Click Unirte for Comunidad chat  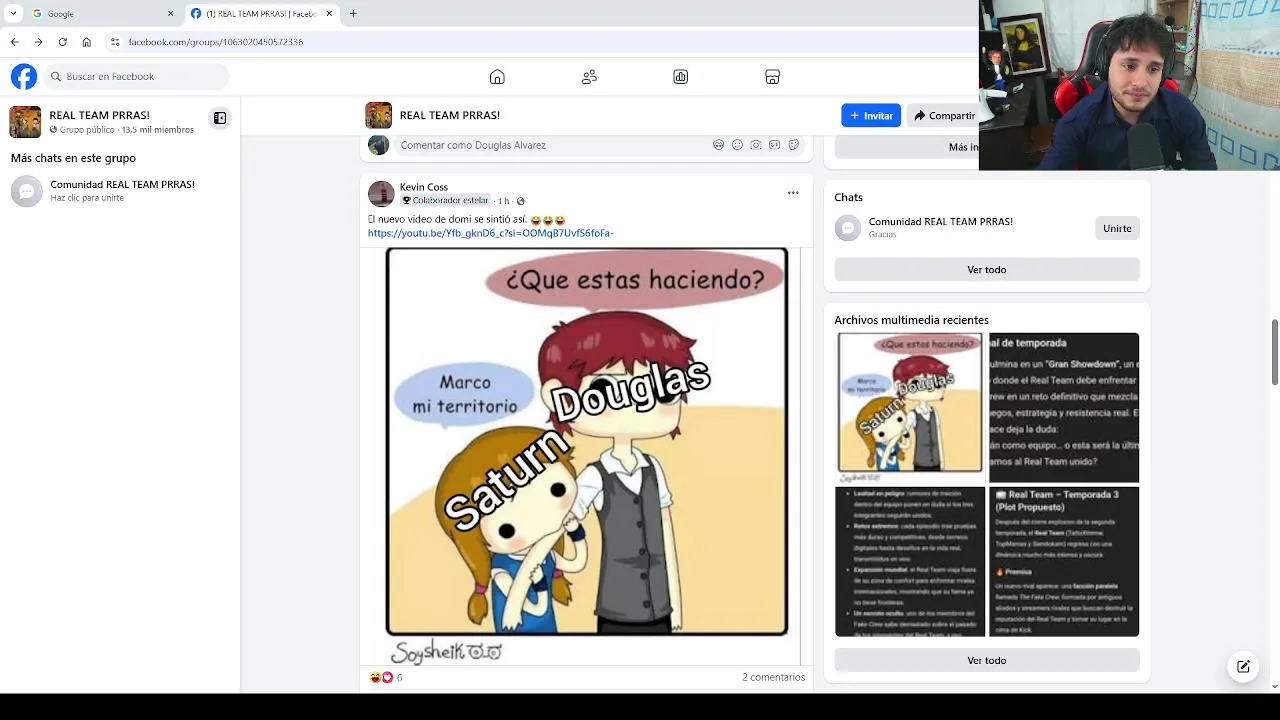[x=1117, y=228]
